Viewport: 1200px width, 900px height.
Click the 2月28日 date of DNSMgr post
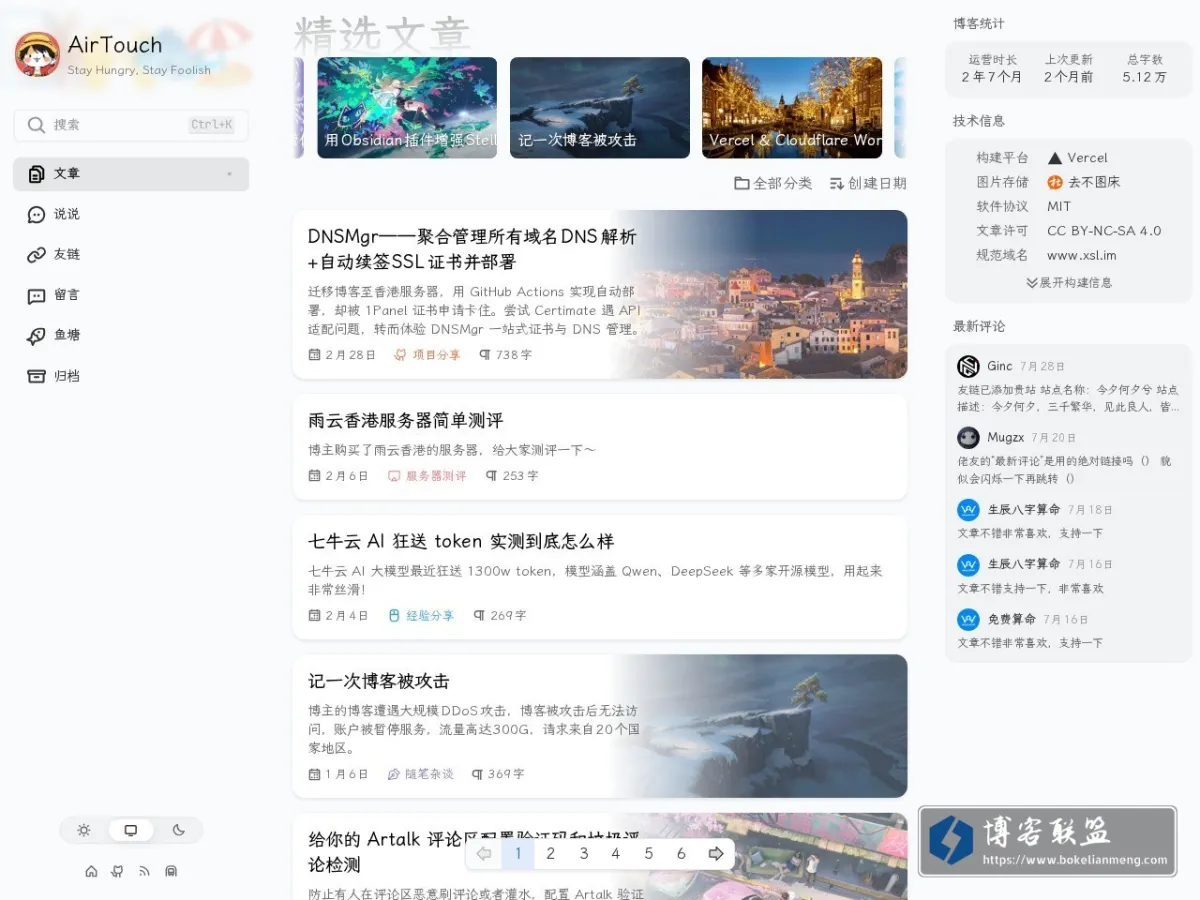342,355
